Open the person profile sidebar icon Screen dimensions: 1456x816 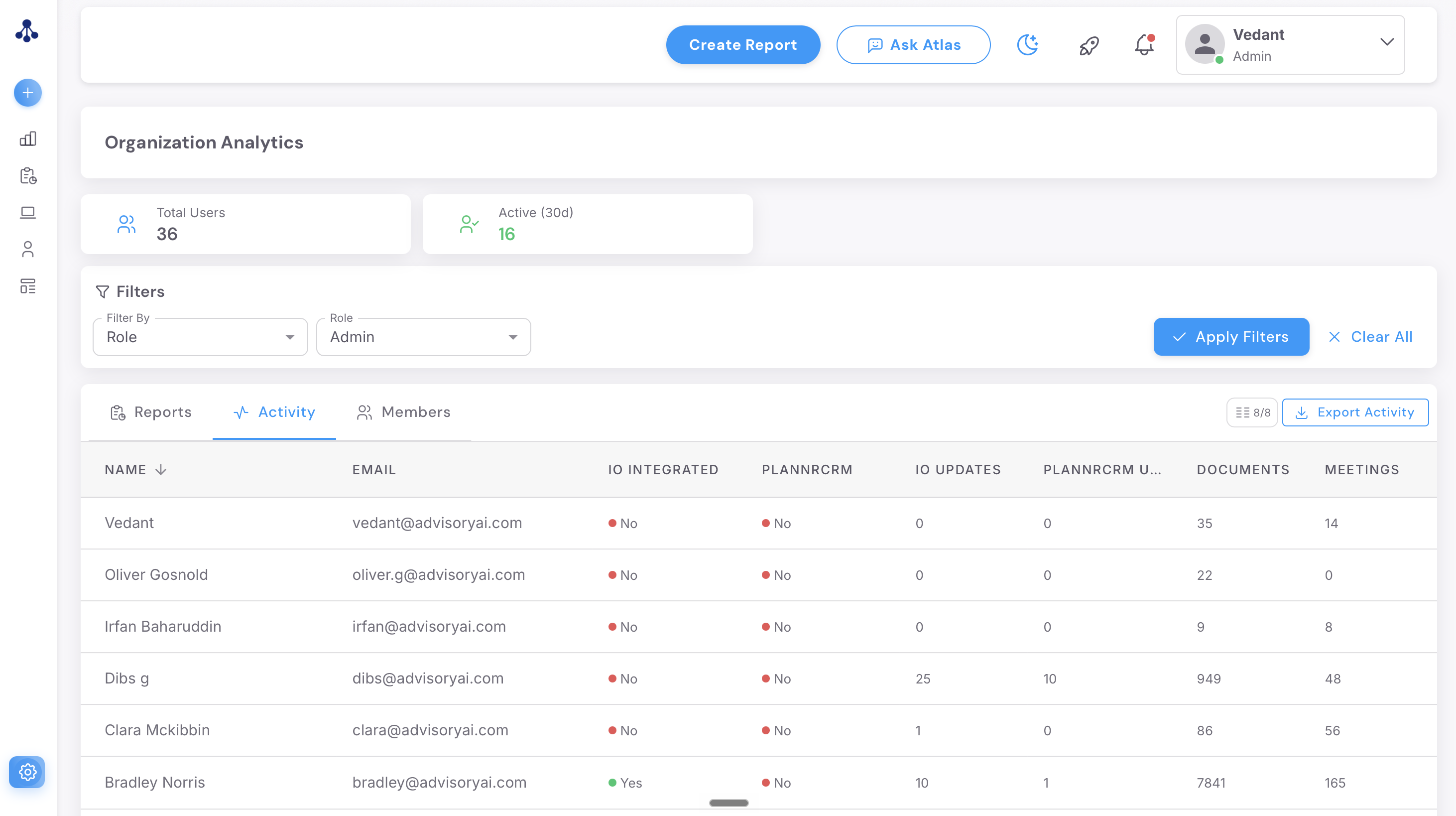[x=28, y=250]
